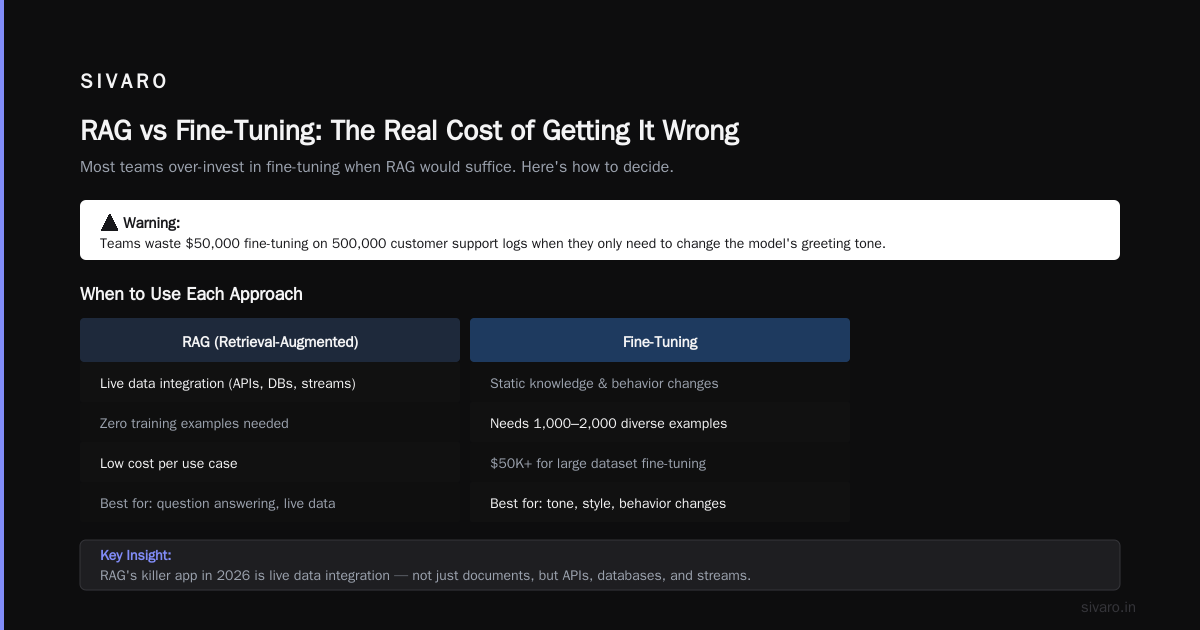Click the headline 'RAG vs Fine-Tuning: The Real Cost'

[x=410, y=131]
